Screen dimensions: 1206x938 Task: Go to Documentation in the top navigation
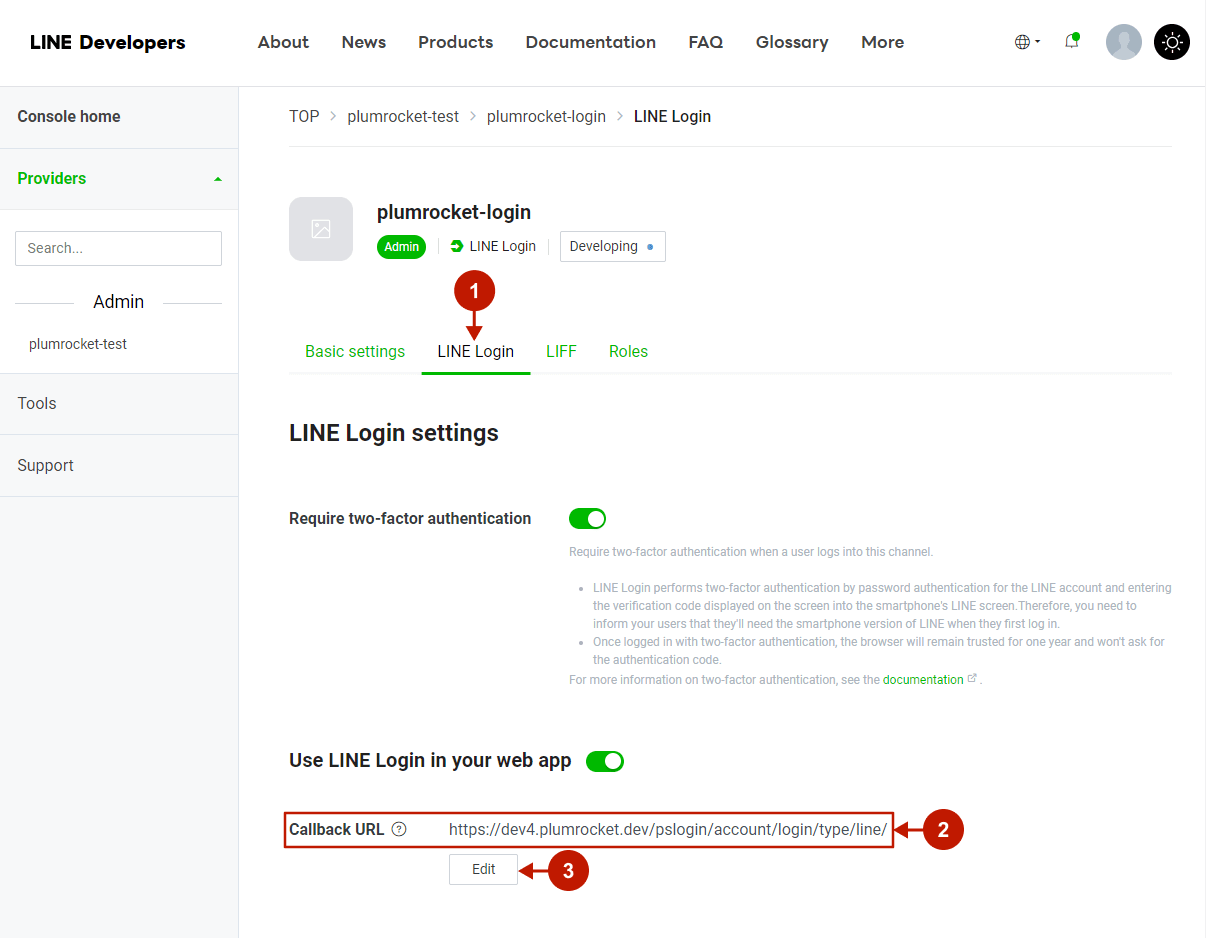(x=591, y=42)
